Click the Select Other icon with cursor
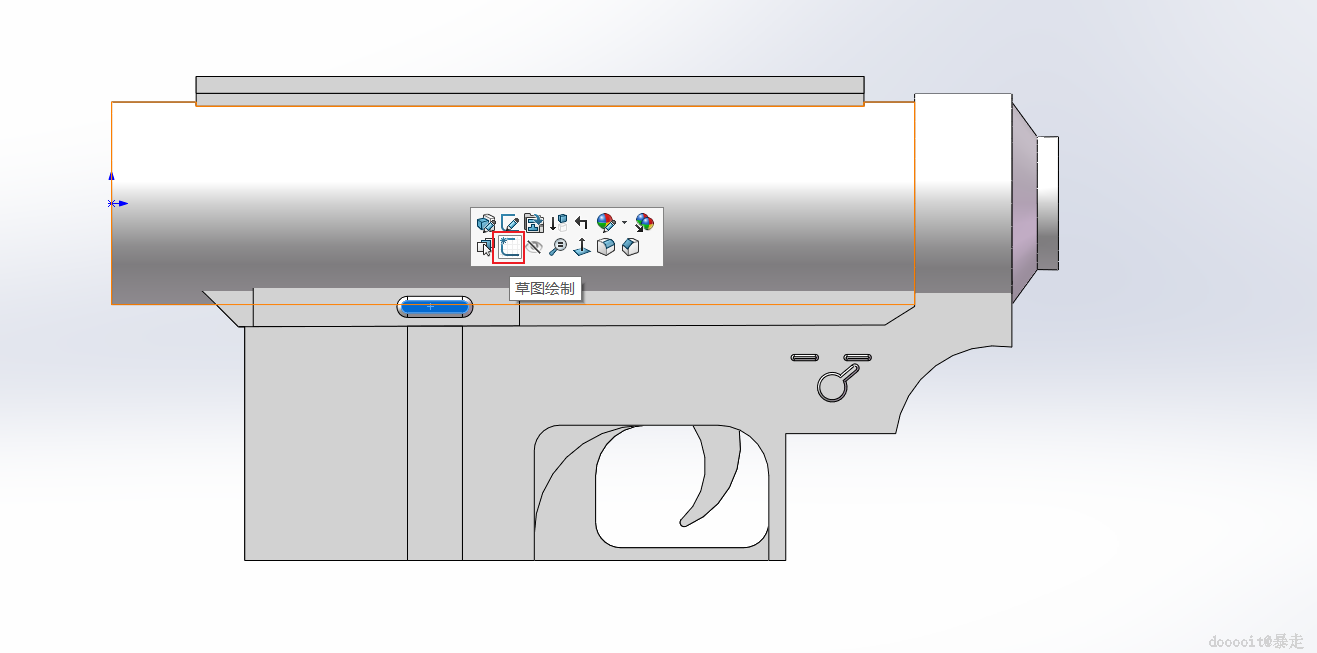Screen dimensions: 1317x653 point(485,246)
